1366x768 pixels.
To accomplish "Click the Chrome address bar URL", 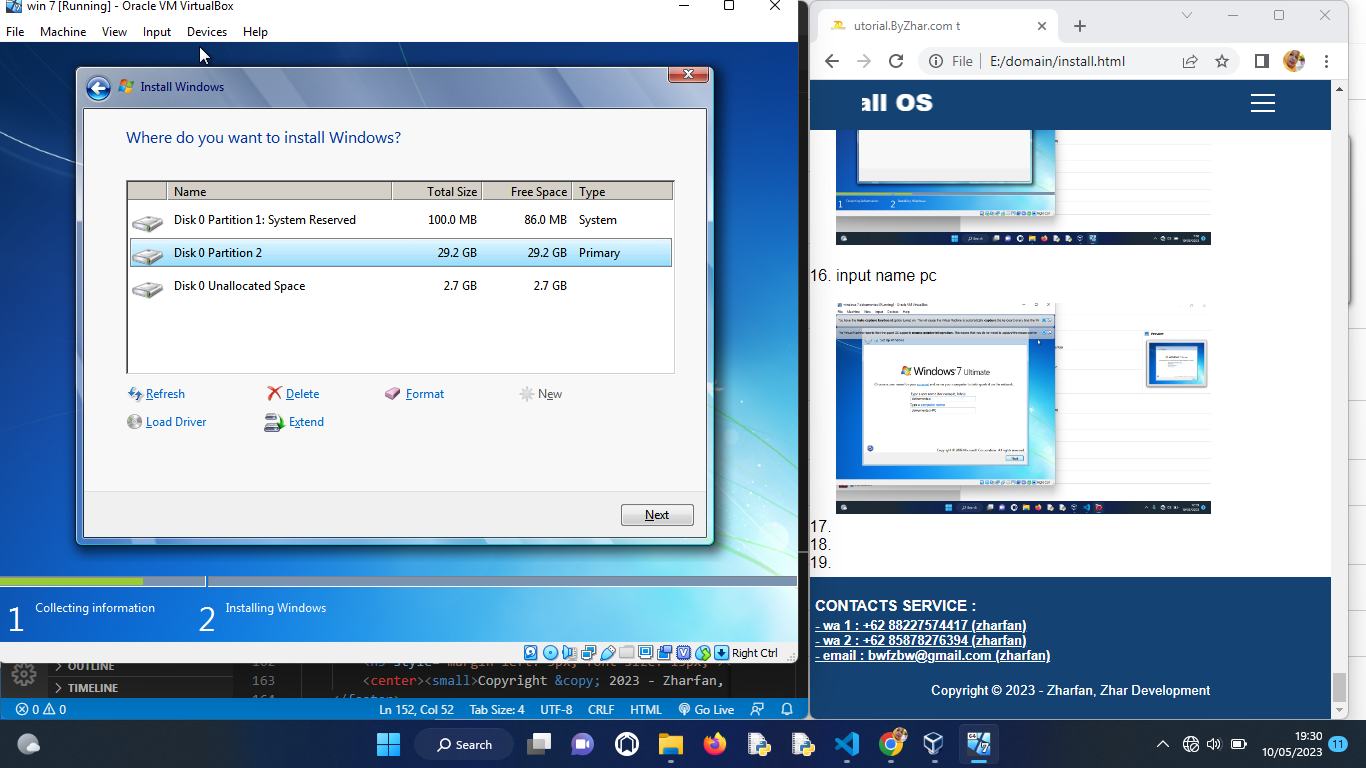I will [x=1057, y=61].
